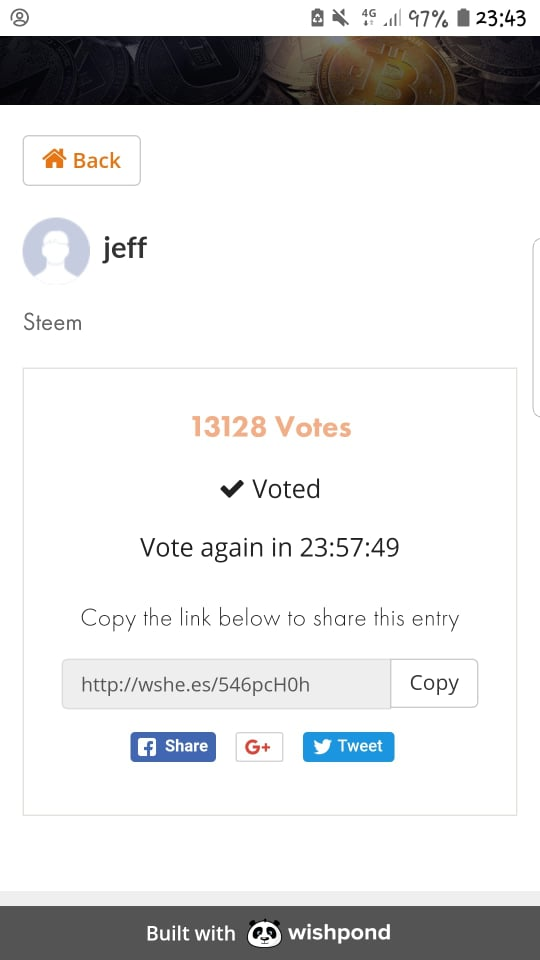Tap the muted sound status icon

pyautogui.click(x=340, y=18)
